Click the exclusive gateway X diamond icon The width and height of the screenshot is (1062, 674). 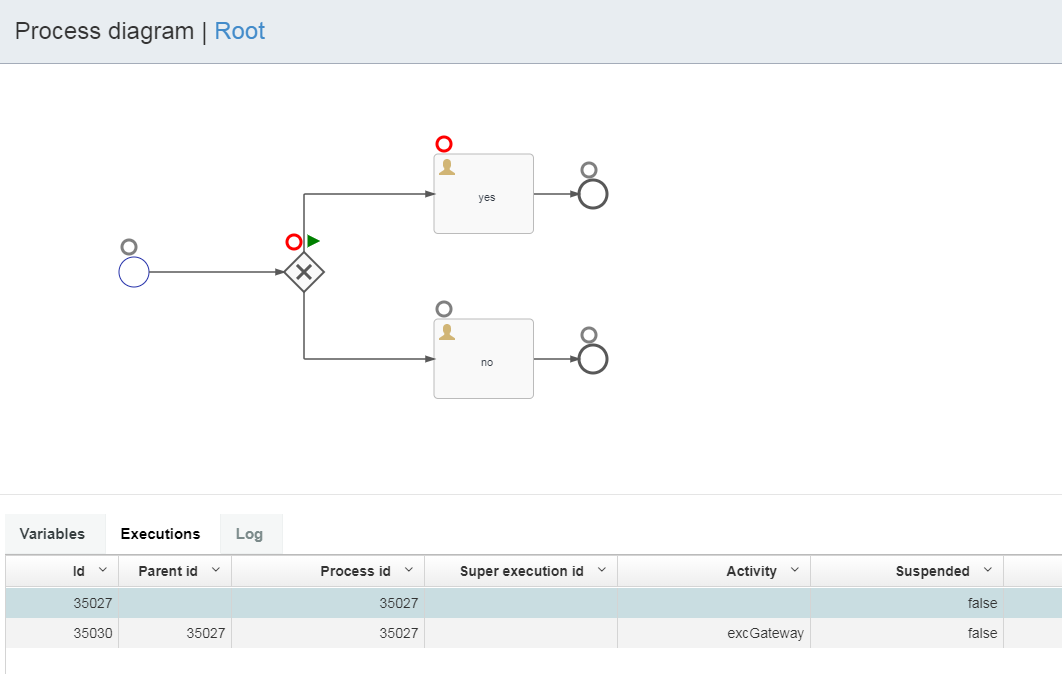point(304,272)
